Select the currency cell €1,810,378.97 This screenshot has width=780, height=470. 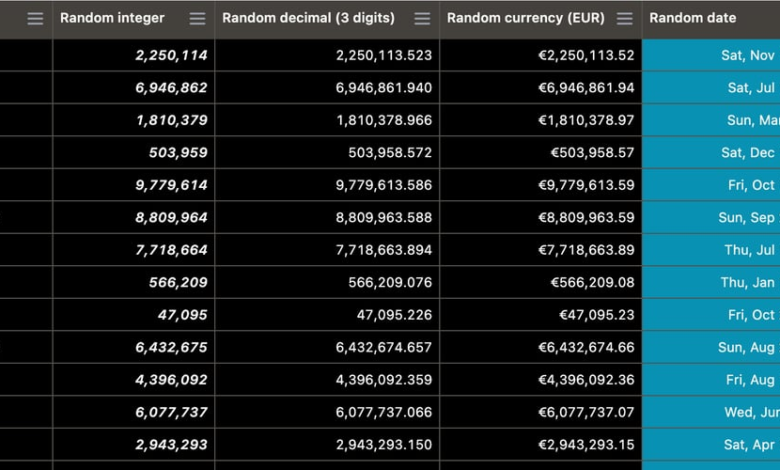[x=541, y=120]
